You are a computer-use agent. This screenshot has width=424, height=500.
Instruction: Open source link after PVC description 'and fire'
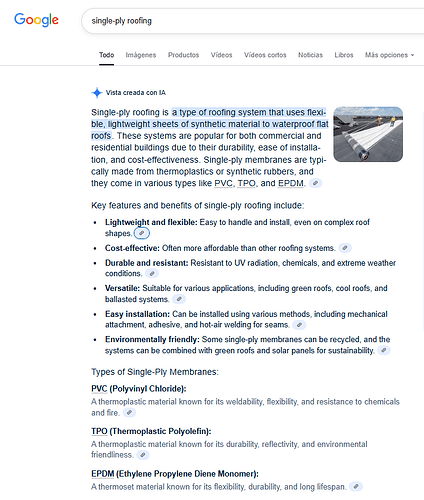pos(129,413)
